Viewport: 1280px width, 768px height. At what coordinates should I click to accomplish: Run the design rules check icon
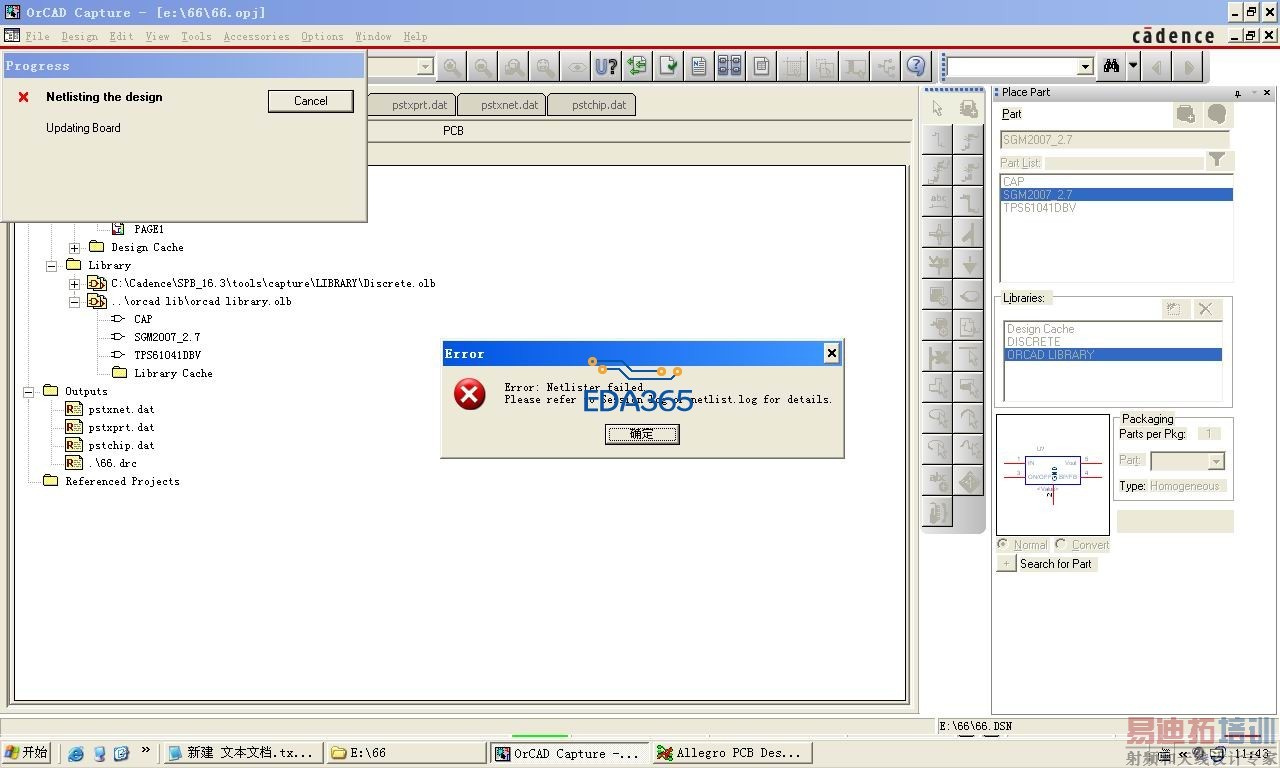point(668,67)
